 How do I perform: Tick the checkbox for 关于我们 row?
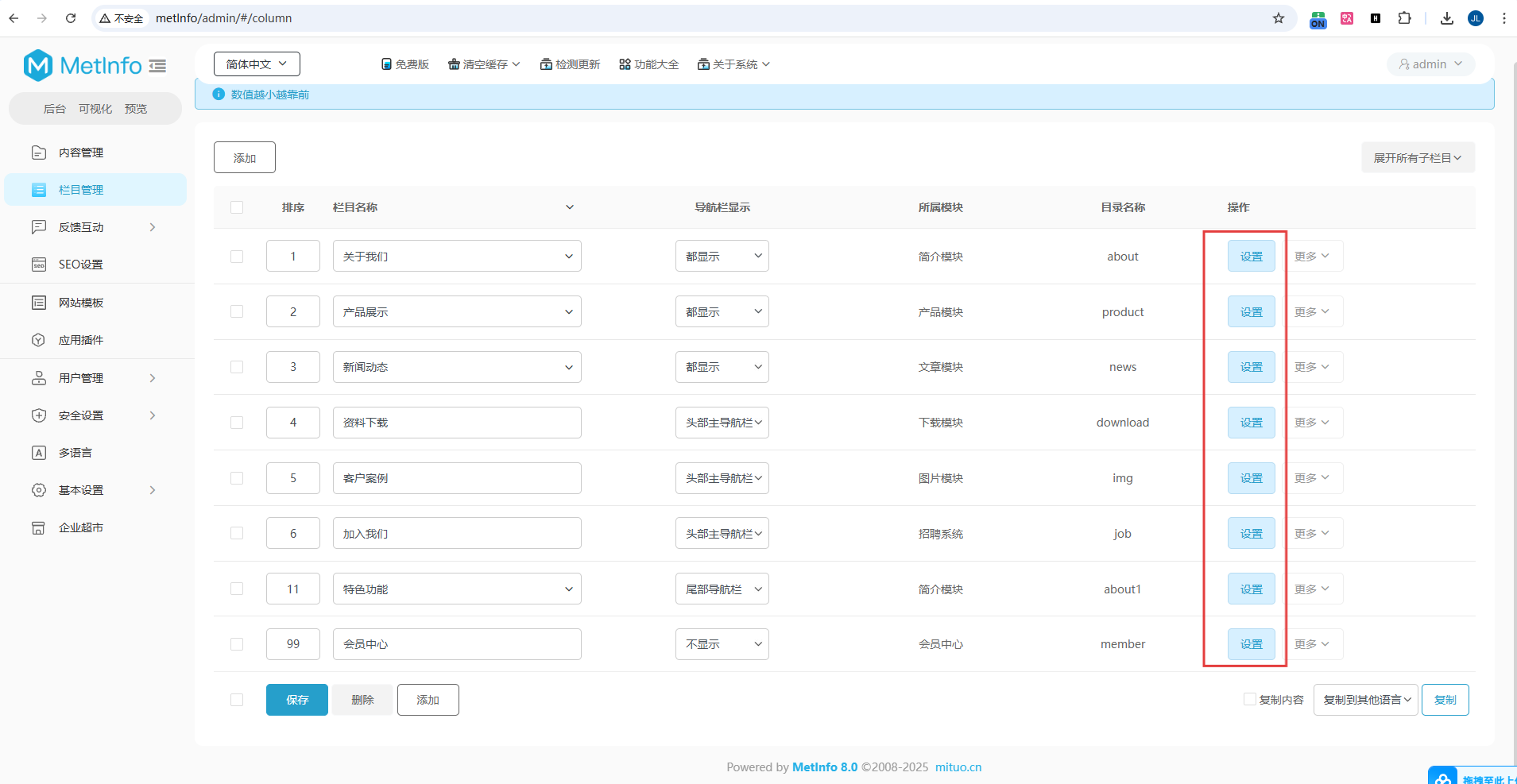pyautogui.click(x=237, y=257)
